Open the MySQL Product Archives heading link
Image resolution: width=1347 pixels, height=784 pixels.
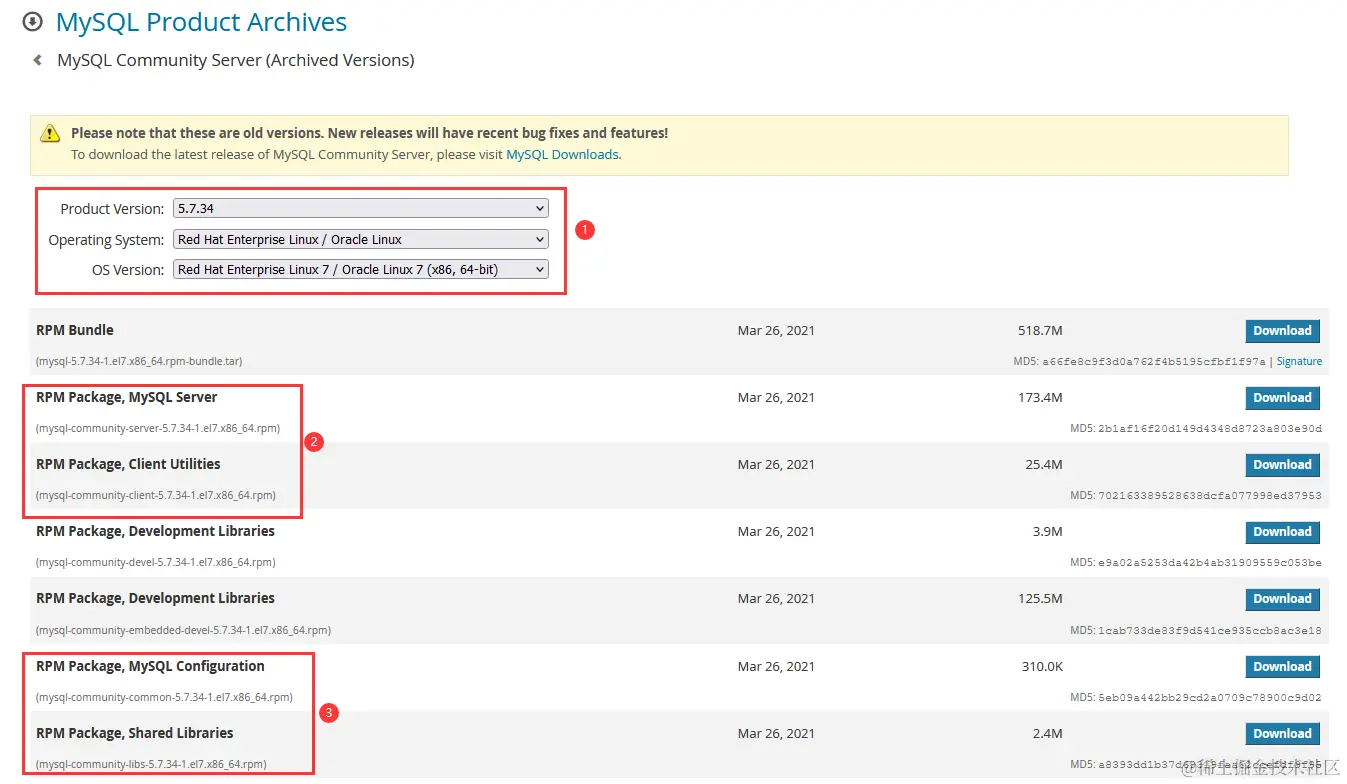(201, 22)
